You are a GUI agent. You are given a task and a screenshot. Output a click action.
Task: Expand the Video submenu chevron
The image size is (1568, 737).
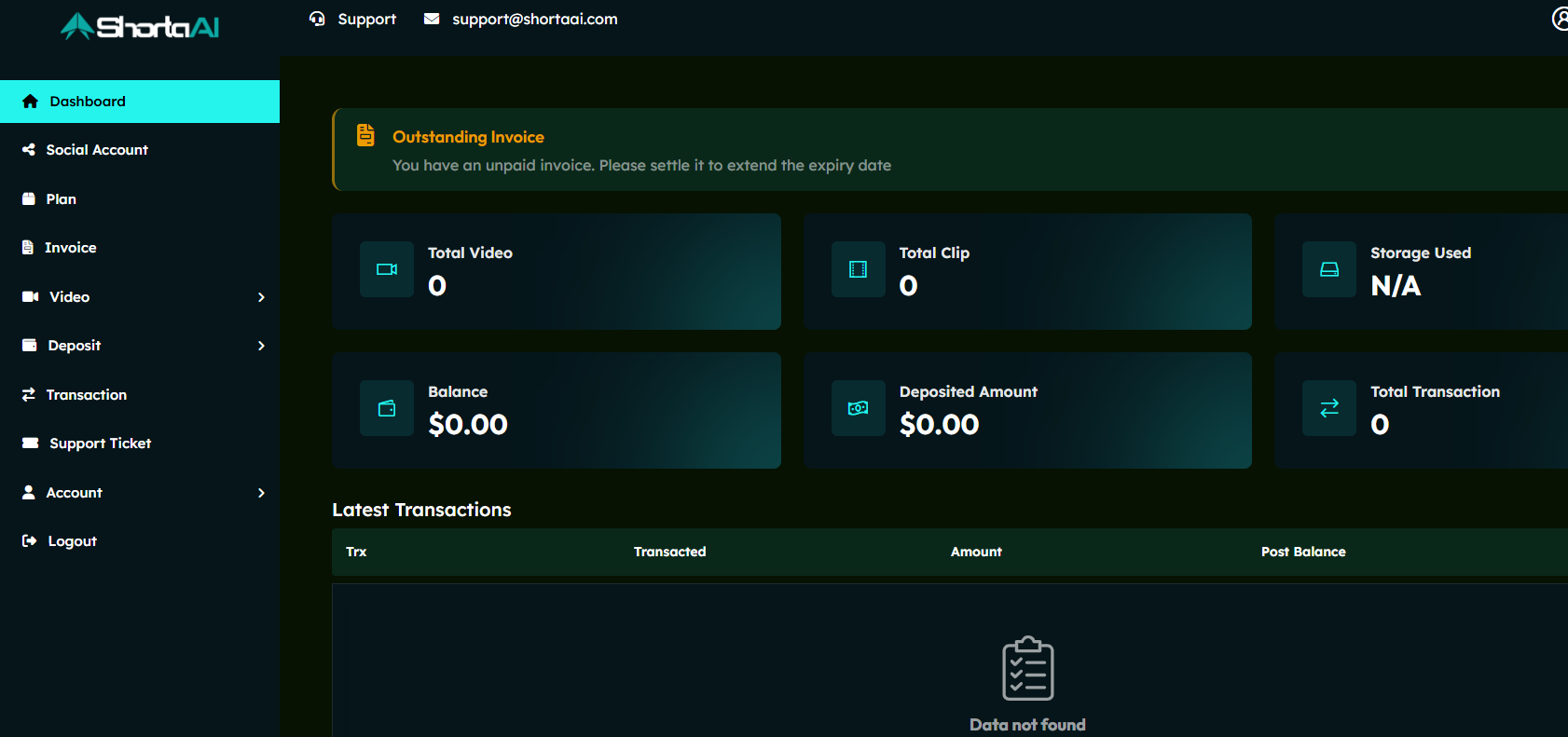click(x=261, y=297)
